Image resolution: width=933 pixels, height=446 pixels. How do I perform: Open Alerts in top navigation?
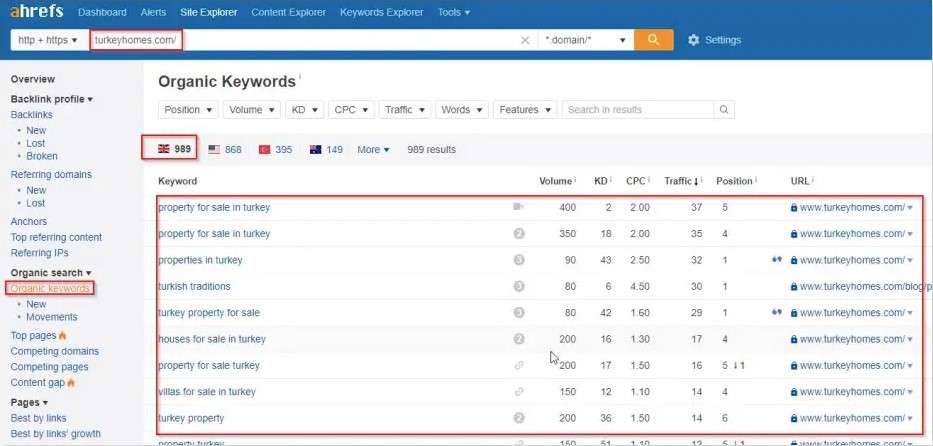154,12
